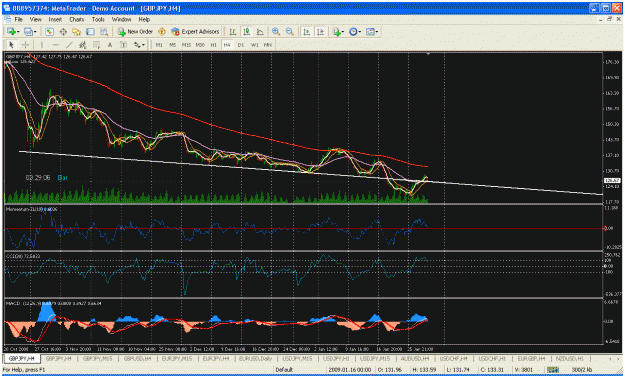
Task: Switch timeframe to M30
Action: click(x=200, y=45)
